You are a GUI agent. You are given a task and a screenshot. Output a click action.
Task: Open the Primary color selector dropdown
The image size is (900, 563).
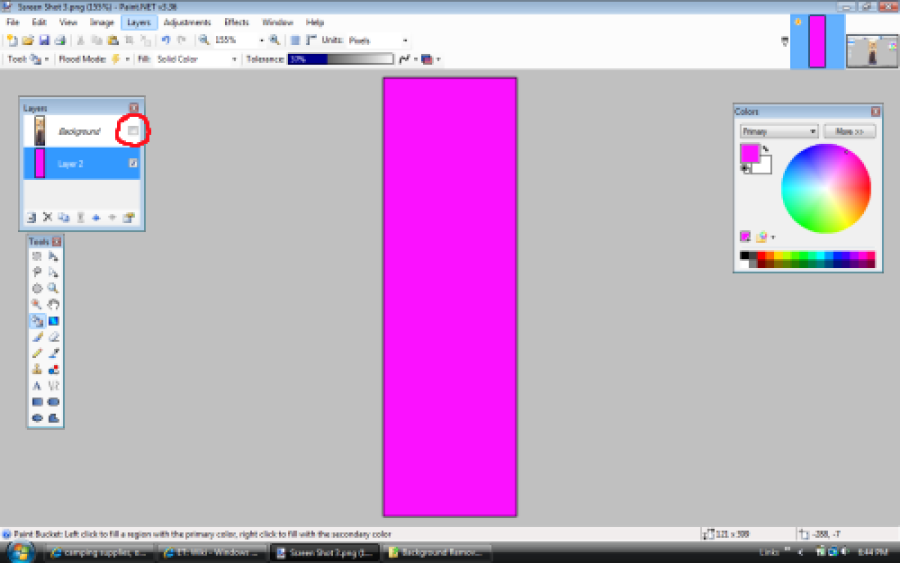[778, 131]
